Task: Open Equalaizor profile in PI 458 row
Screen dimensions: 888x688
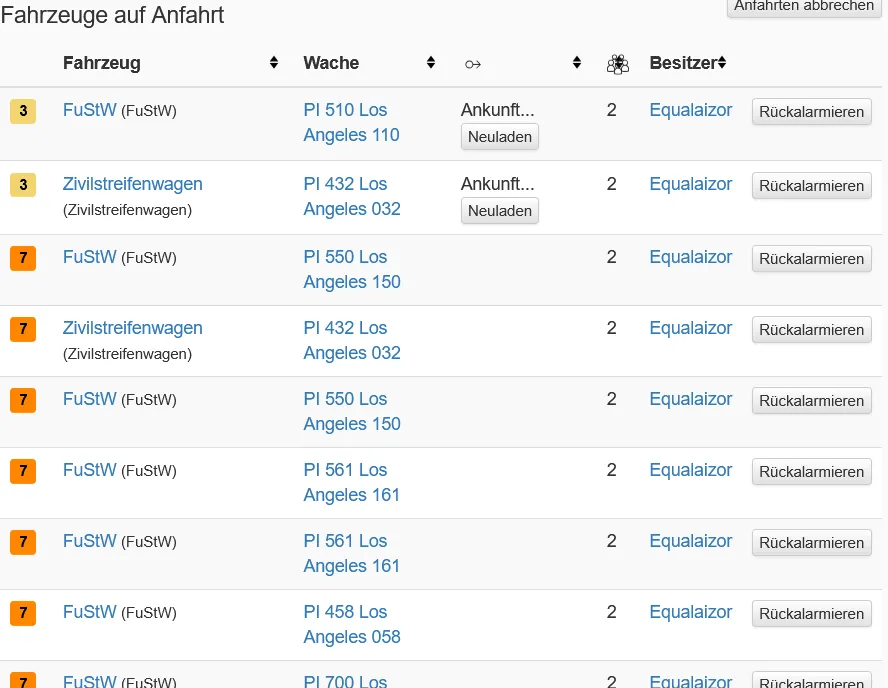Action: click(x=691, y=612)
